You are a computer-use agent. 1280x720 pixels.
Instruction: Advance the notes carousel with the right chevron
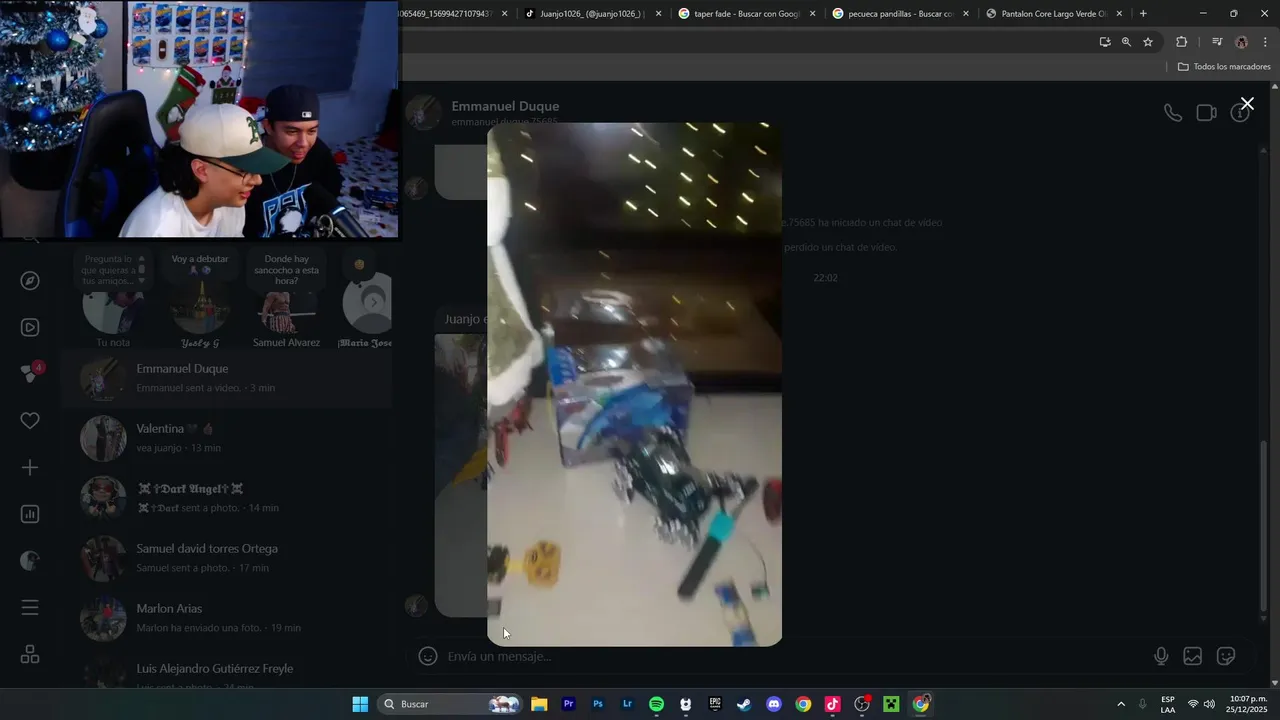click(374, 301)
